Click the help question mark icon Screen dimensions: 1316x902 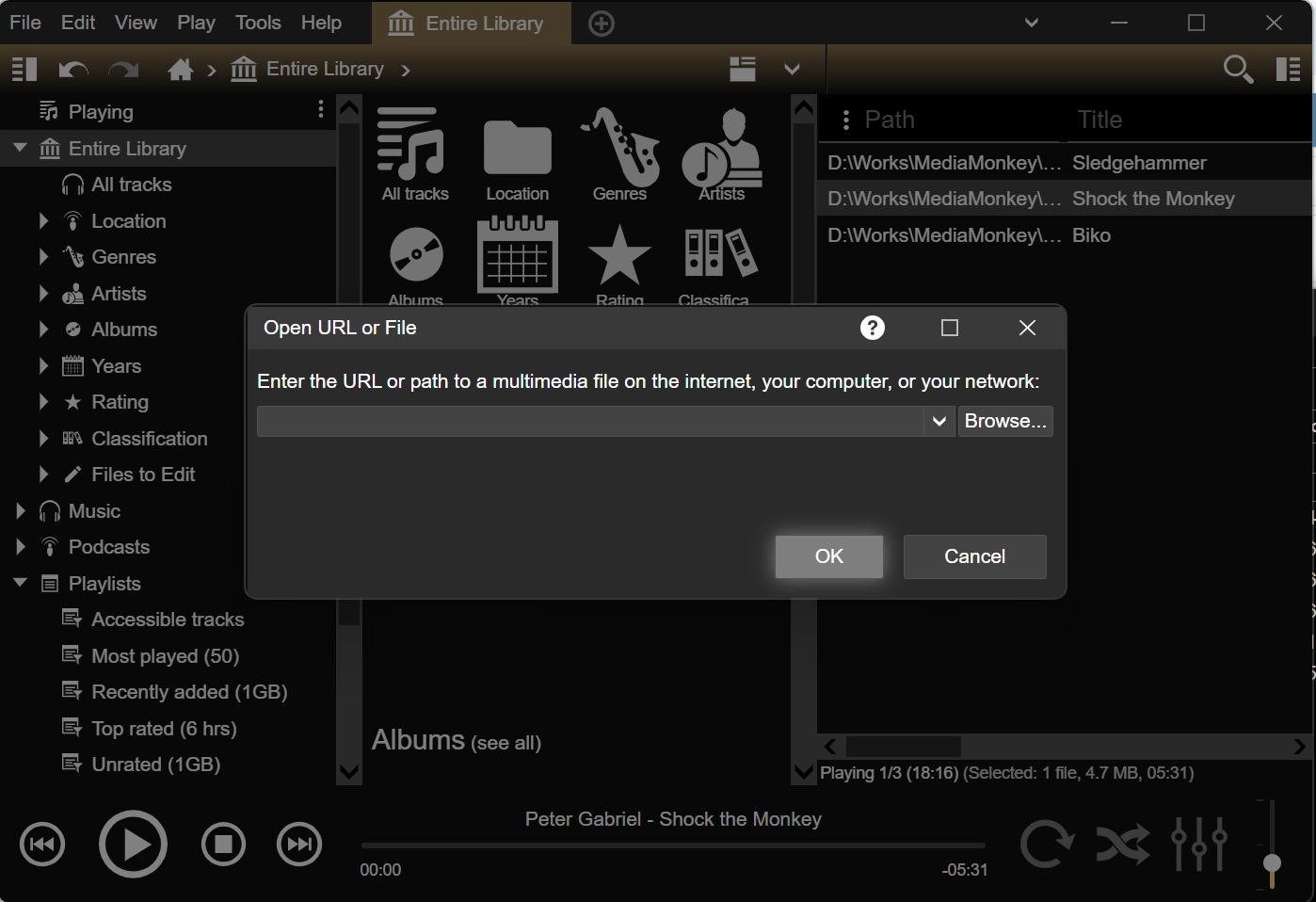coord(873,328)
